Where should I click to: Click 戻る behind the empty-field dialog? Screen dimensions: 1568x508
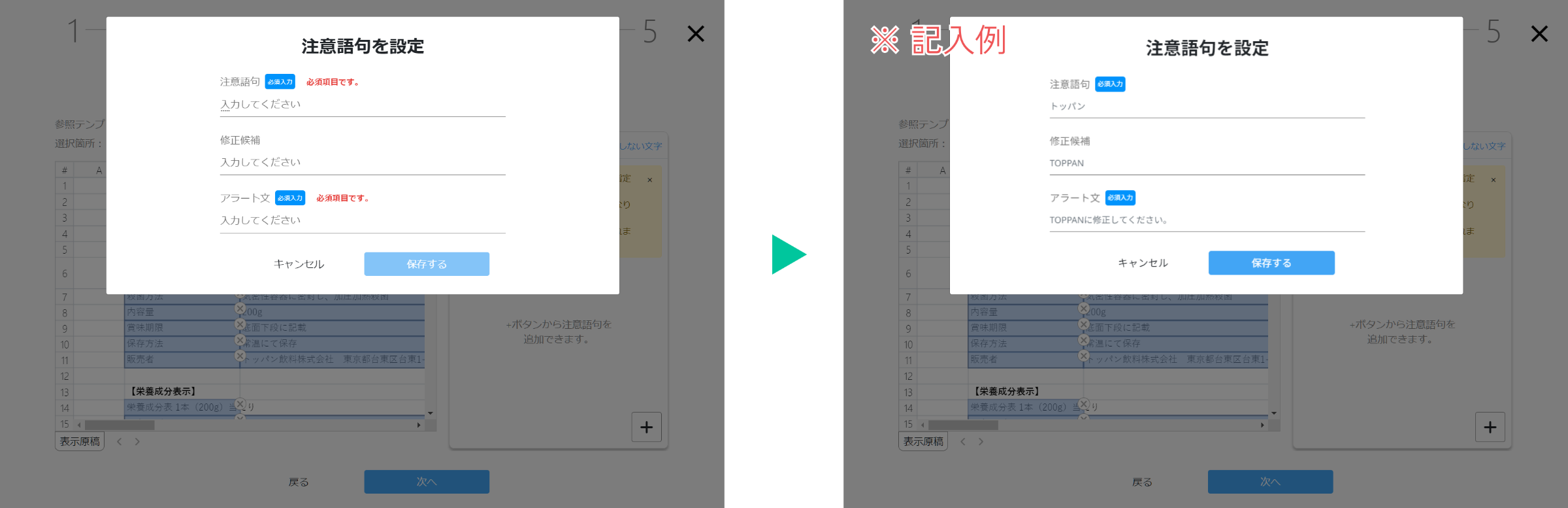[299, 483]
